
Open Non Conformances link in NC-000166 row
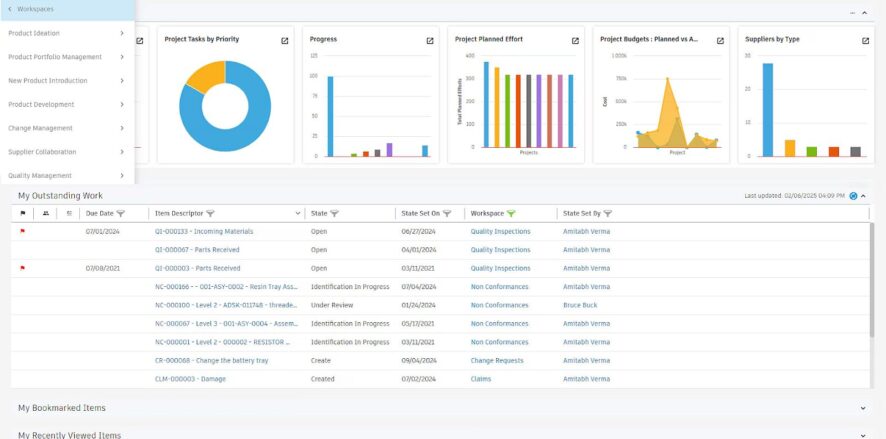coord(500,287)
